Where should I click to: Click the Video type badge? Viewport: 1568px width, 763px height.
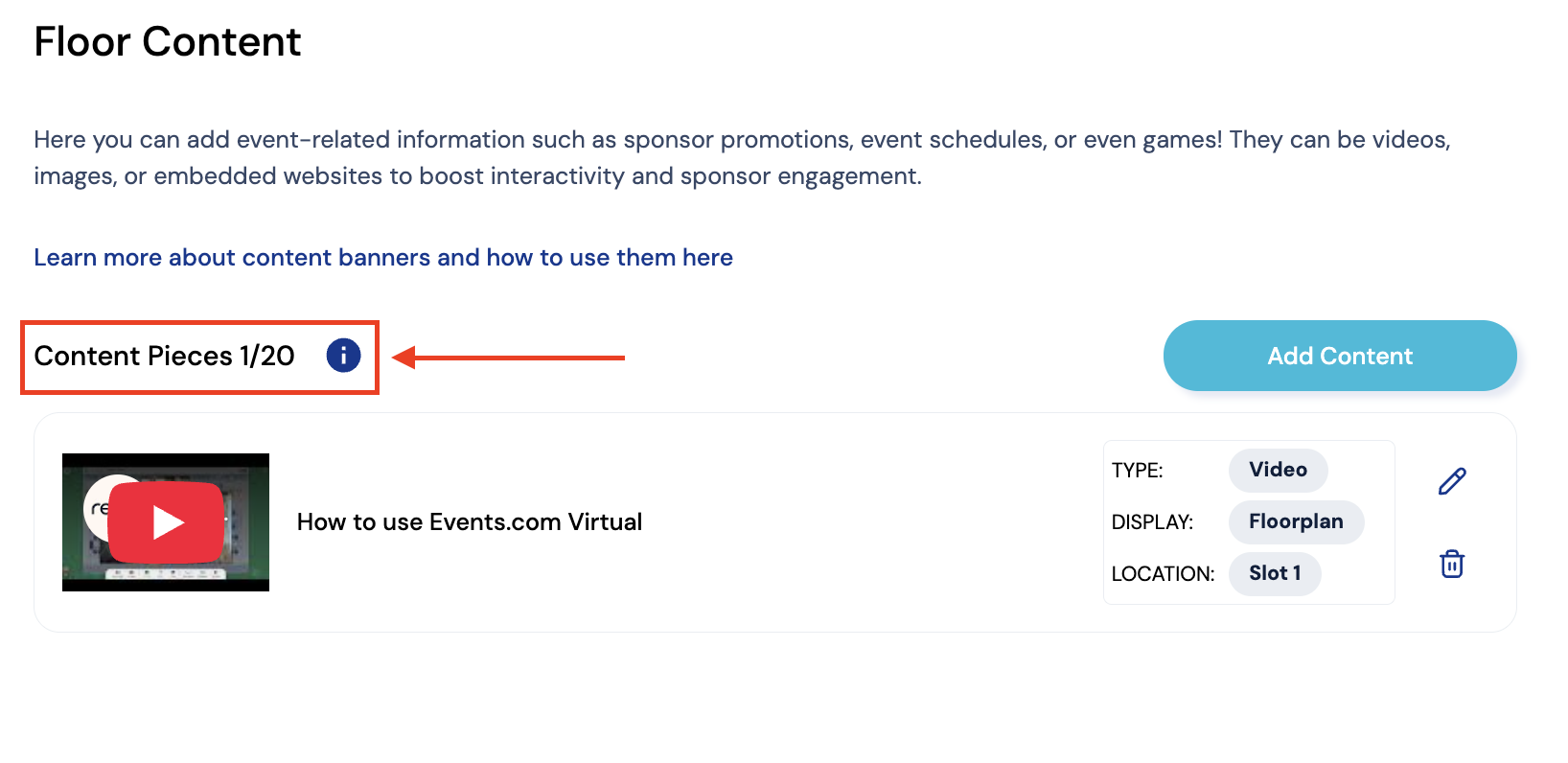1278,470
